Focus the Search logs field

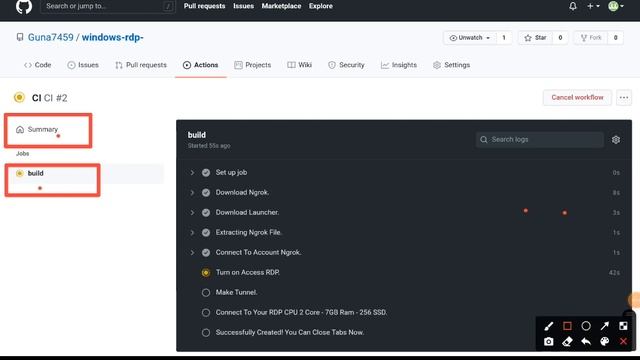[x=540, y=140]
